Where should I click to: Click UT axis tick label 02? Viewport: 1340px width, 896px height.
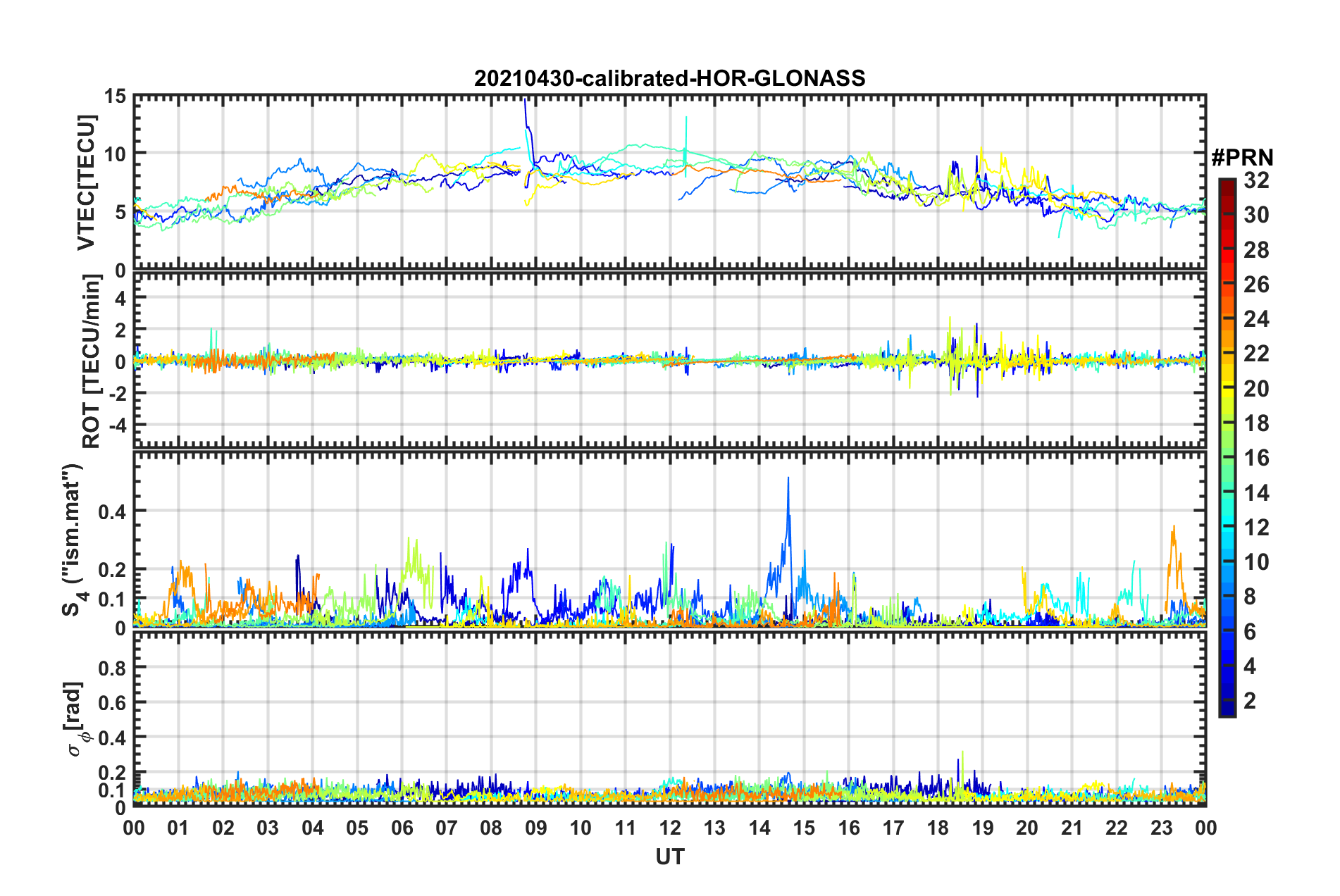tap(223, 828)
